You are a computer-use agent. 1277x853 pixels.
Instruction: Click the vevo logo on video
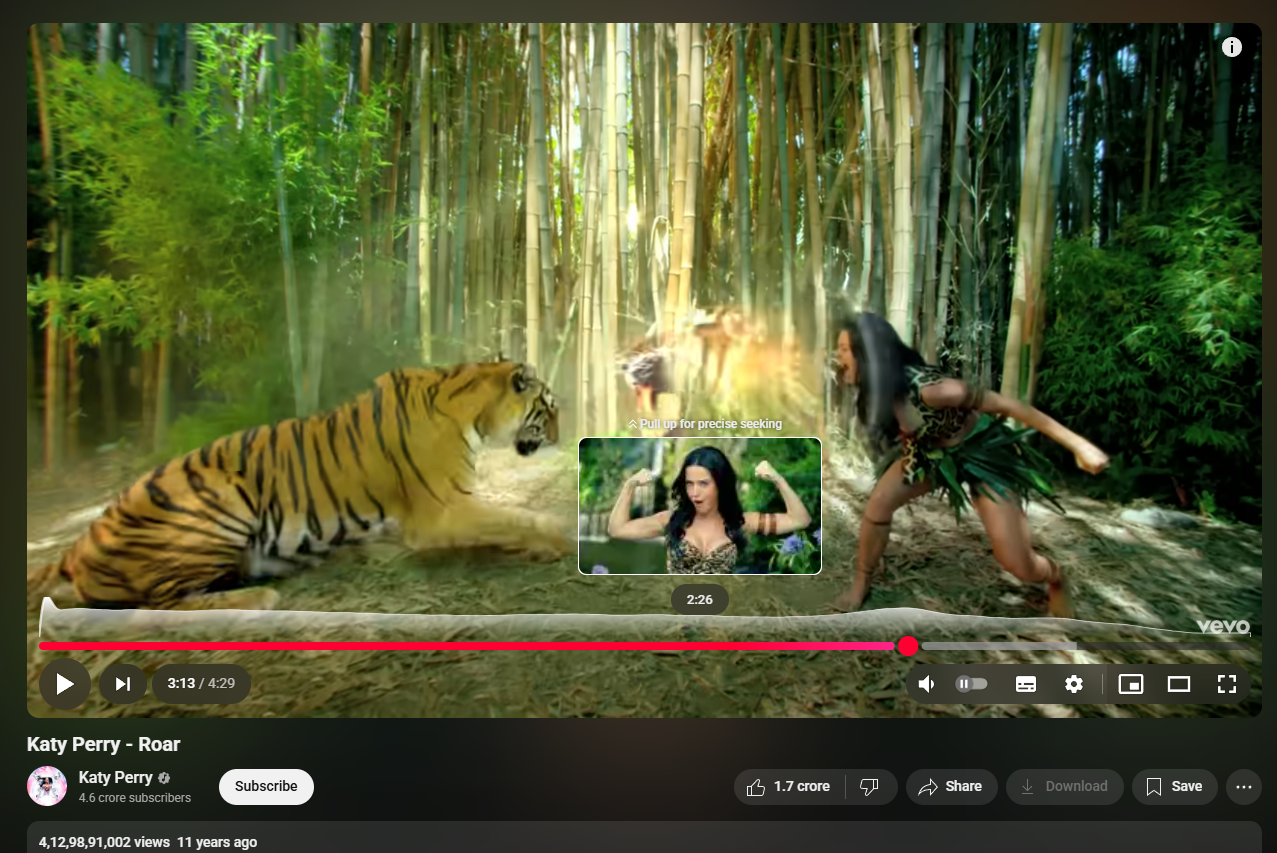click(1224, 626)
